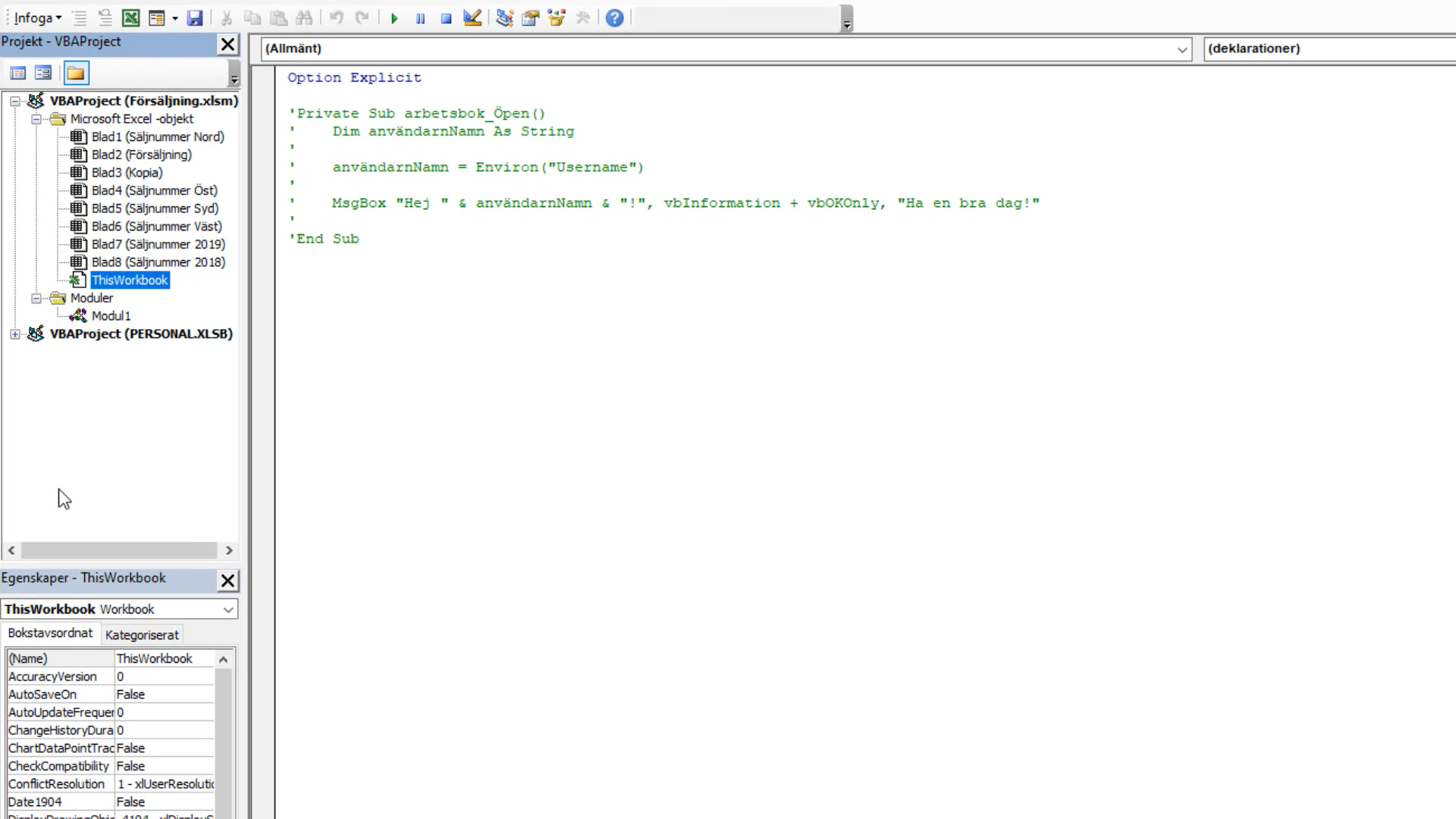Run the macro with the green play icon

(x=394, y=18)
